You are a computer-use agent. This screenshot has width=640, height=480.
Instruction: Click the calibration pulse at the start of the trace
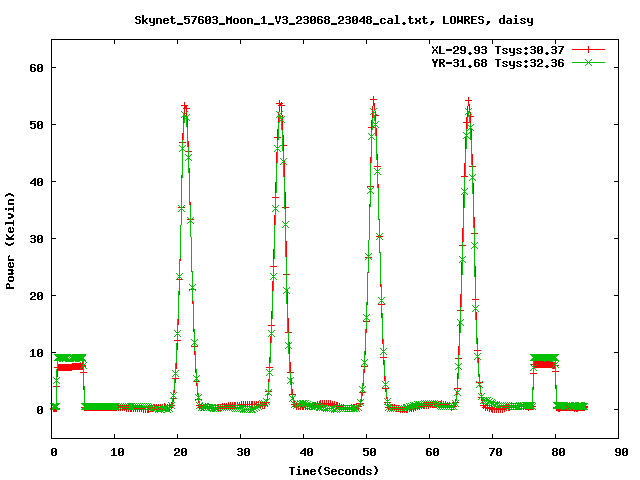pyautogui.click(x=69, y=361)
